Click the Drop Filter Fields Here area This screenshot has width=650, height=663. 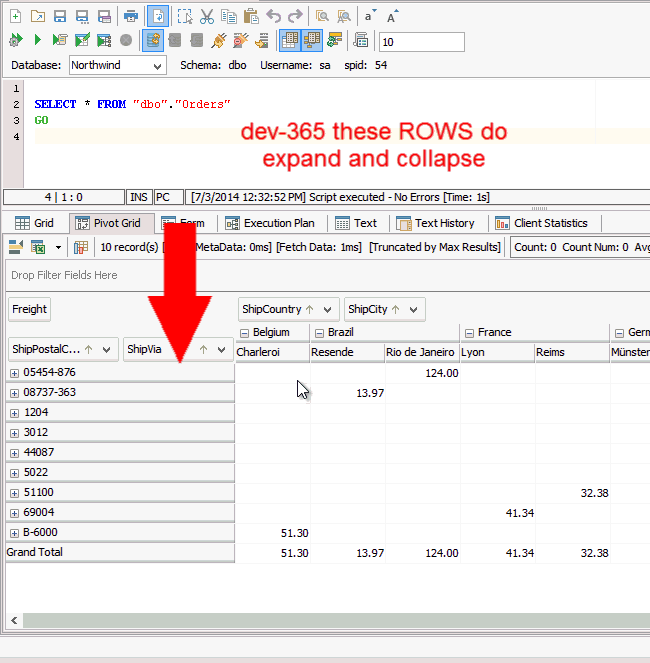tap(328, 275)
